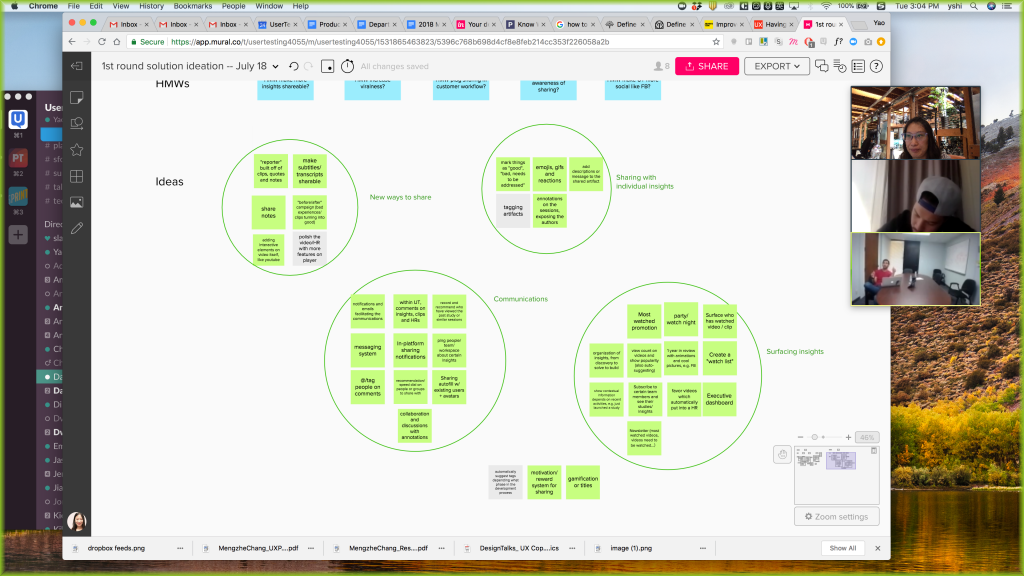Click the sticky-note color square icon in header
This screenshot has height=576, width=1024.
pyautogui.click(x=328, y=66)
